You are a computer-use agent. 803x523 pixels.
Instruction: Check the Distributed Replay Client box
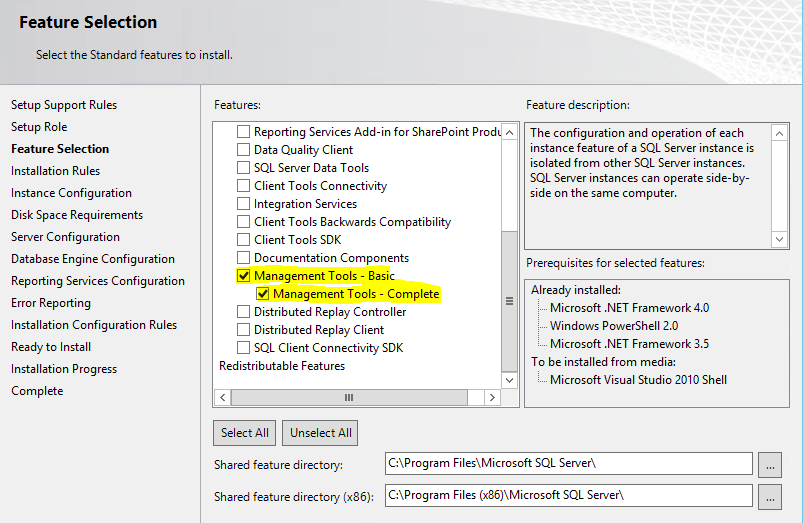(x=243, y=329)
